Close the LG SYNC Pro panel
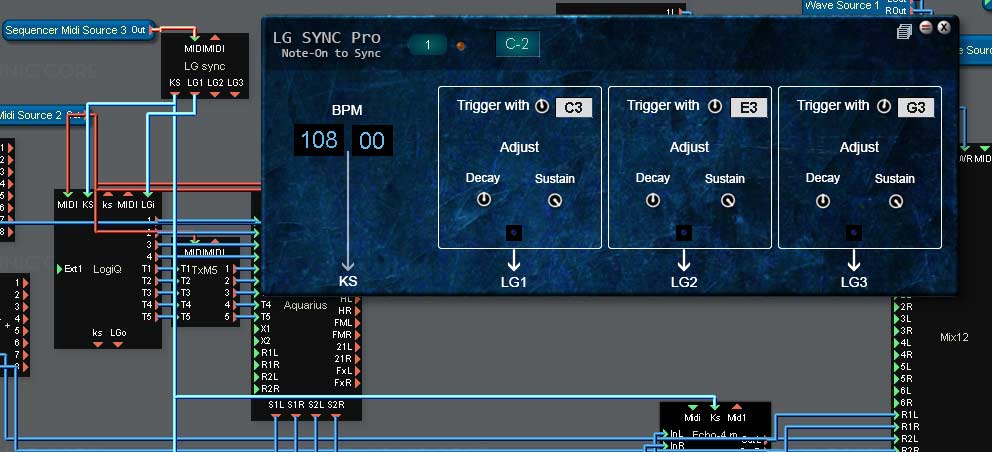This screenshot has width=992, height=452. 943,27
